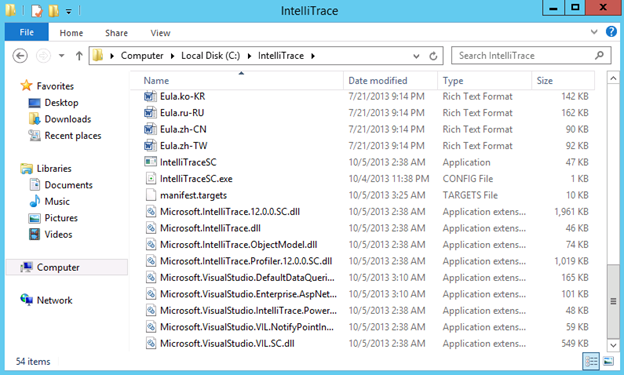This screenshot has width=624, height=375.
Task: Click the Properties quick access toolbar icon
Action: (36, 11)
